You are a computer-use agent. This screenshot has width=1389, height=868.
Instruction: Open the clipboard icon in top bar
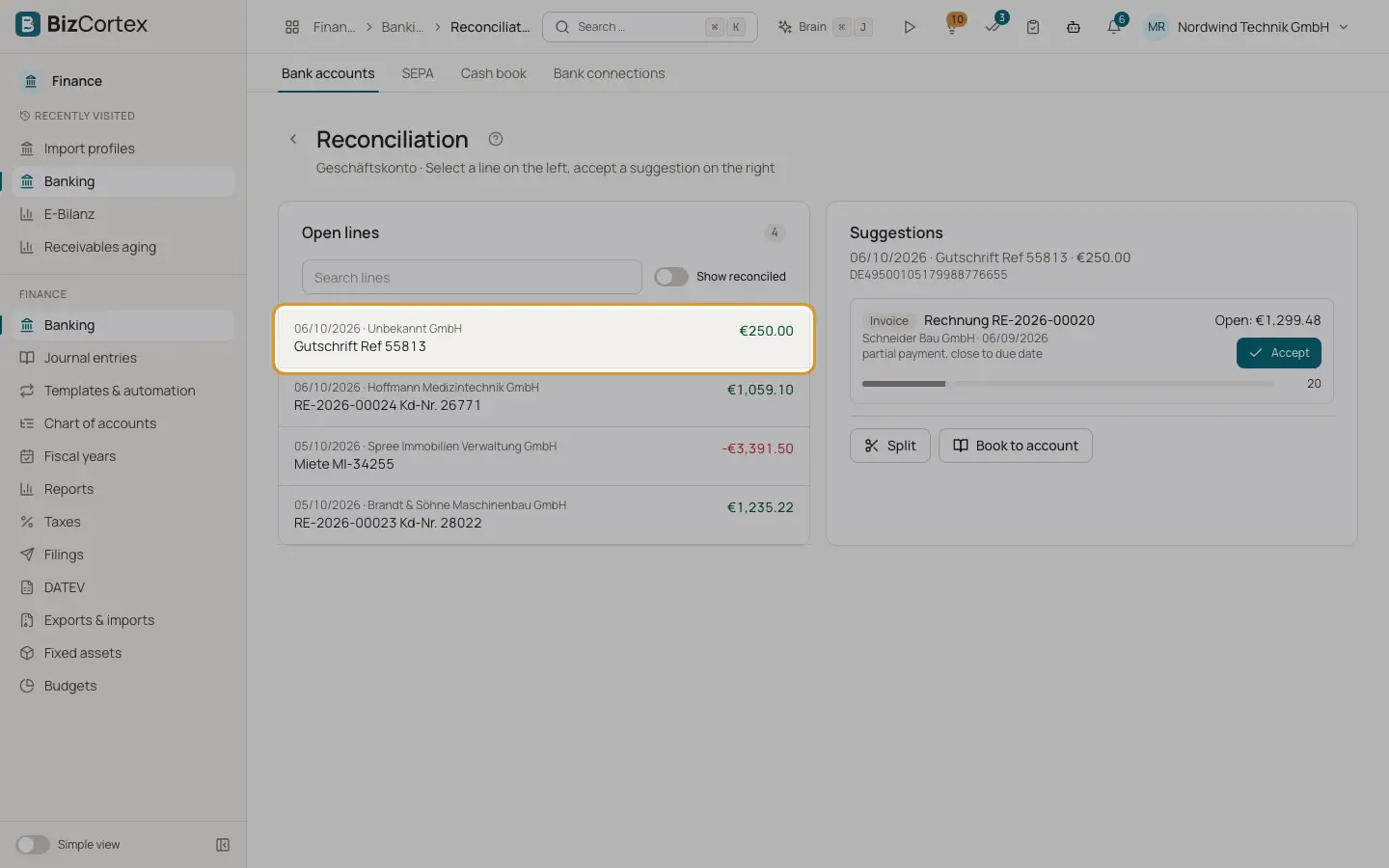pyautogui.click(x=1033, y=27)
